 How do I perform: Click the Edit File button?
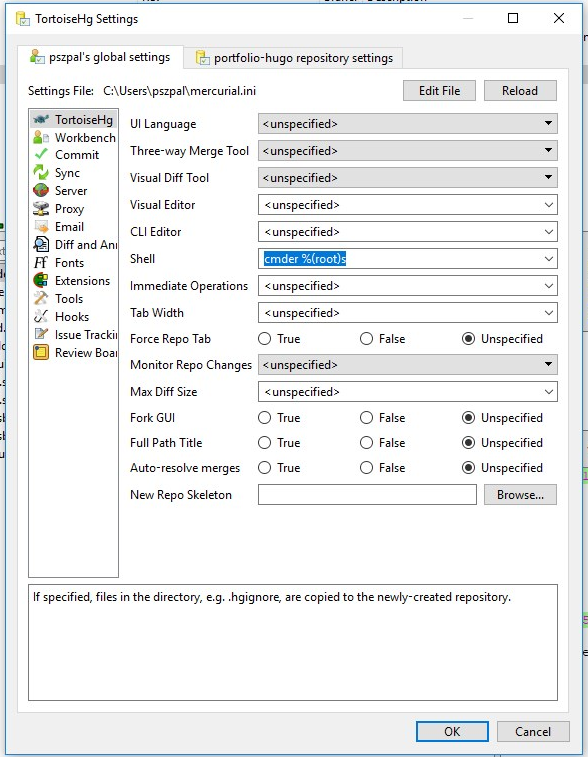pyautogui.click(x=439, y=91)
